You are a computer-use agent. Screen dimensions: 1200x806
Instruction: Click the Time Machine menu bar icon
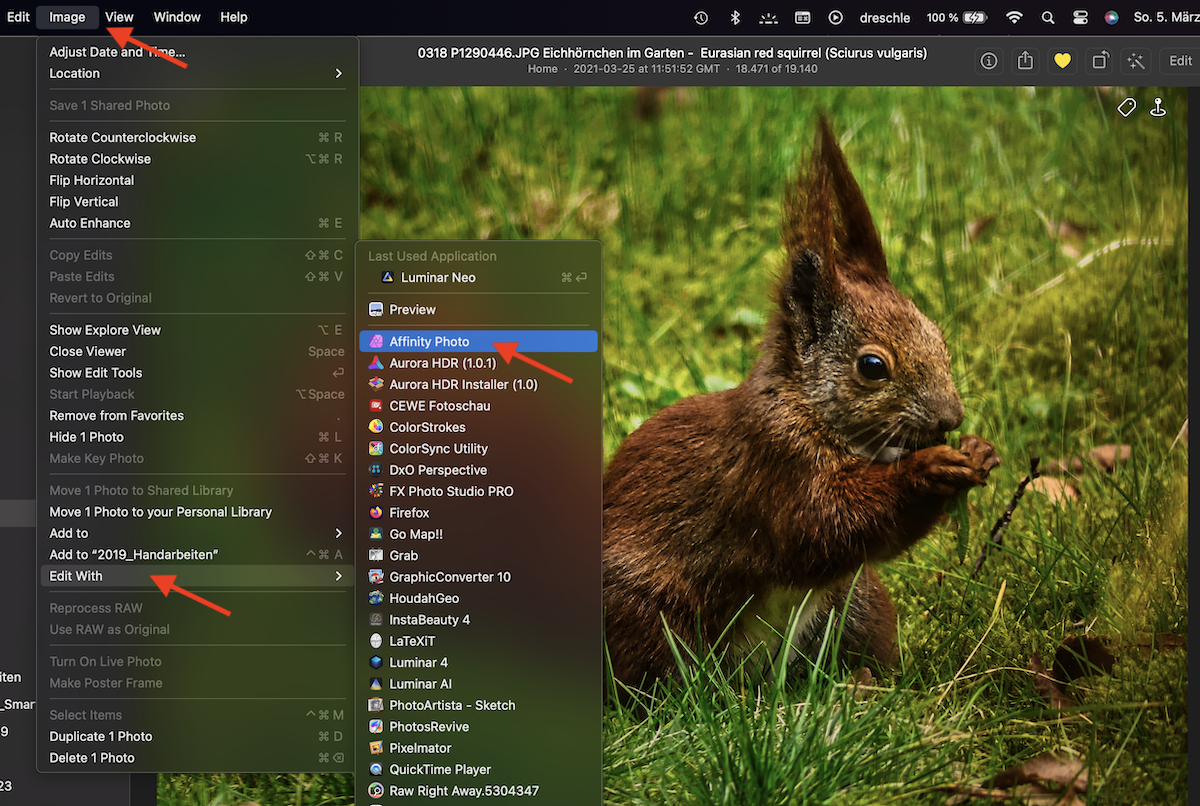[x=701, y=17]
